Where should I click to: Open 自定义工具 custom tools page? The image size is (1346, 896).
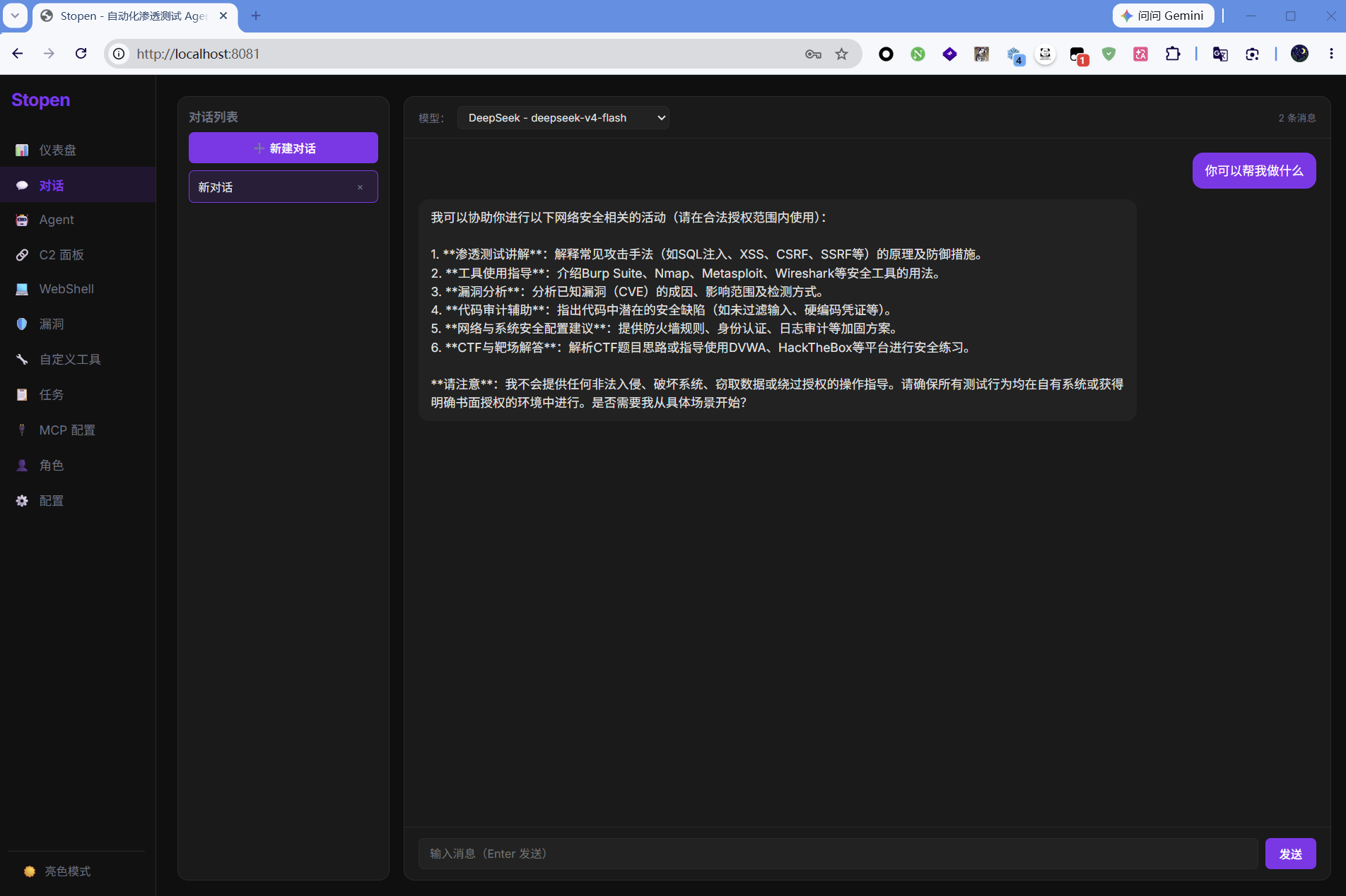pos(78,360)
